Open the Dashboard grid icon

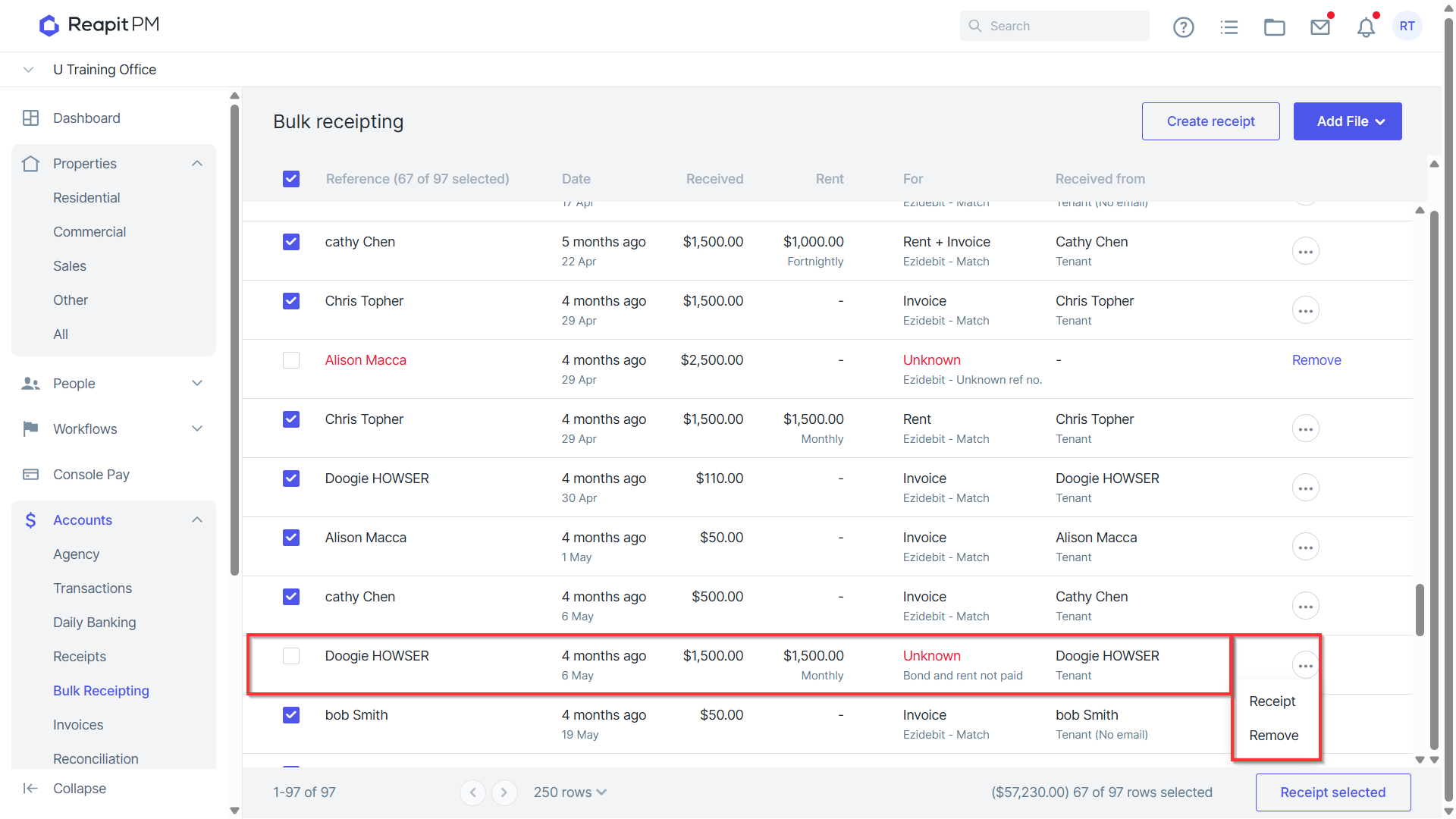coord(31,118)
